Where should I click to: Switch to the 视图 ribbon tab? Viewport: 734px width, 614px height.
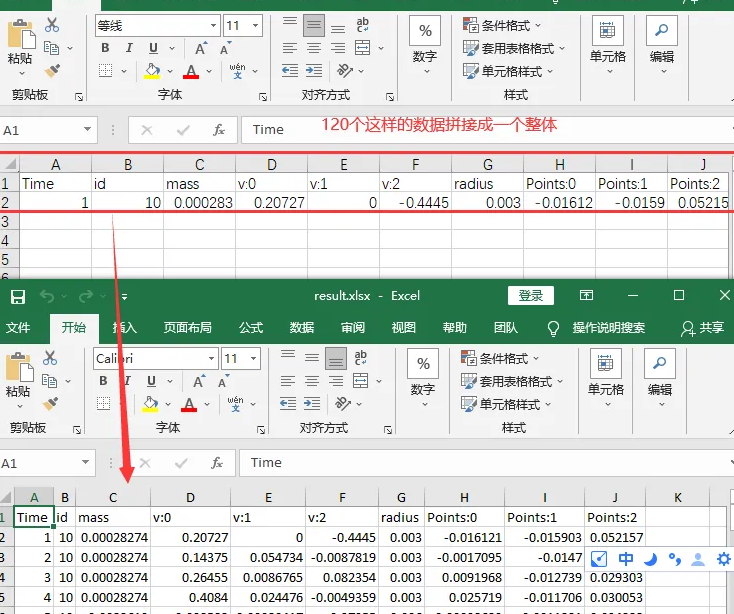pyautogui.click(x=404, y=328)
